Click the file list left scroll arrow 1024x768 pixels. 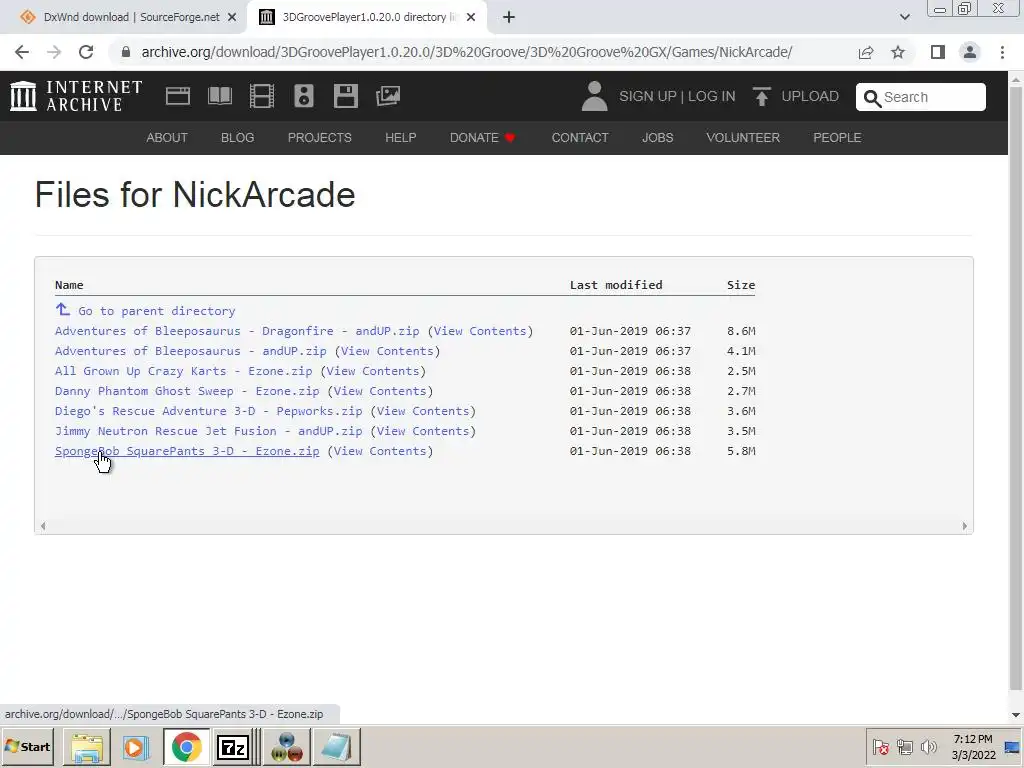[43, 526]
